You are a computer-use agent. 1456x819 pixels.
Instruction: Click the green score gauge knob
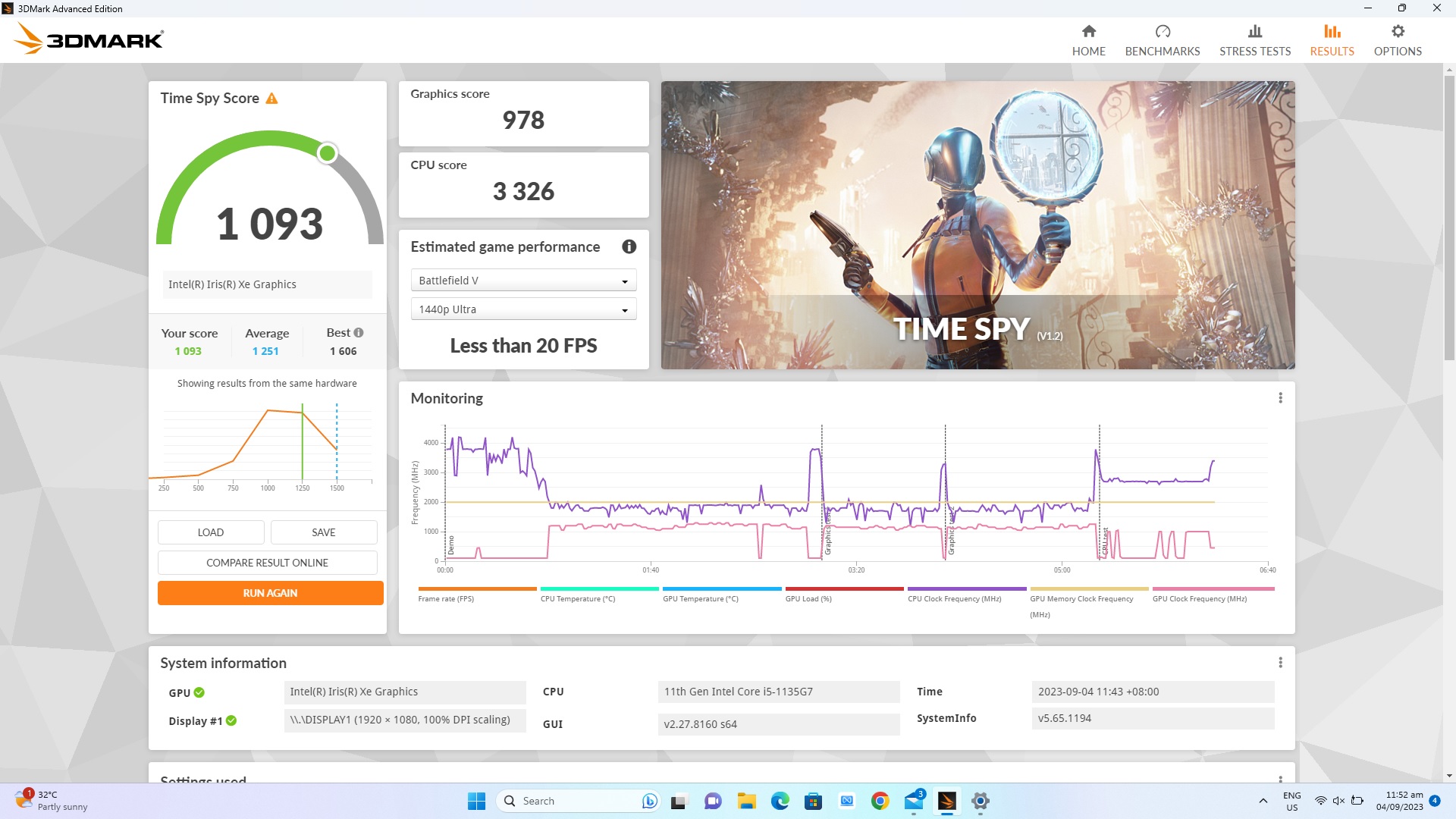point(327,153)
